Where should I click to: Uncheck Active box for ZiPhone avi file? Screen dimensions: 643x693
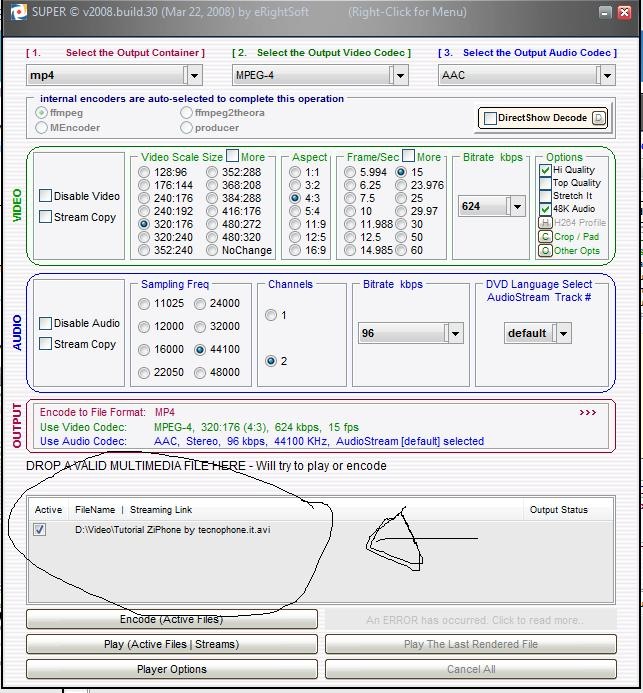click(x=40, y=530)
